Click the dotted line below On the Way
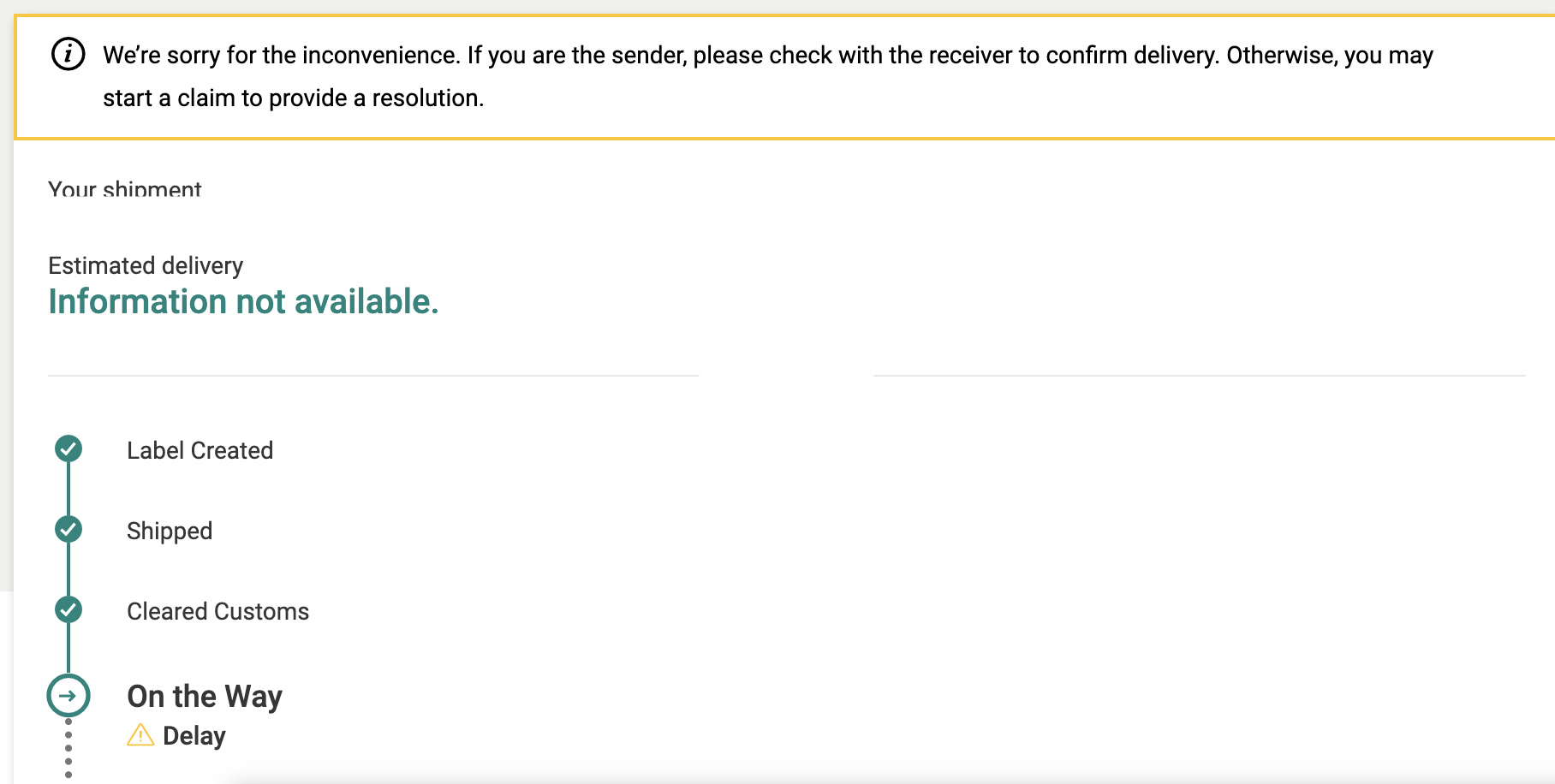The width and height of the screenshot is (1555, 784). tap(69, 749)
